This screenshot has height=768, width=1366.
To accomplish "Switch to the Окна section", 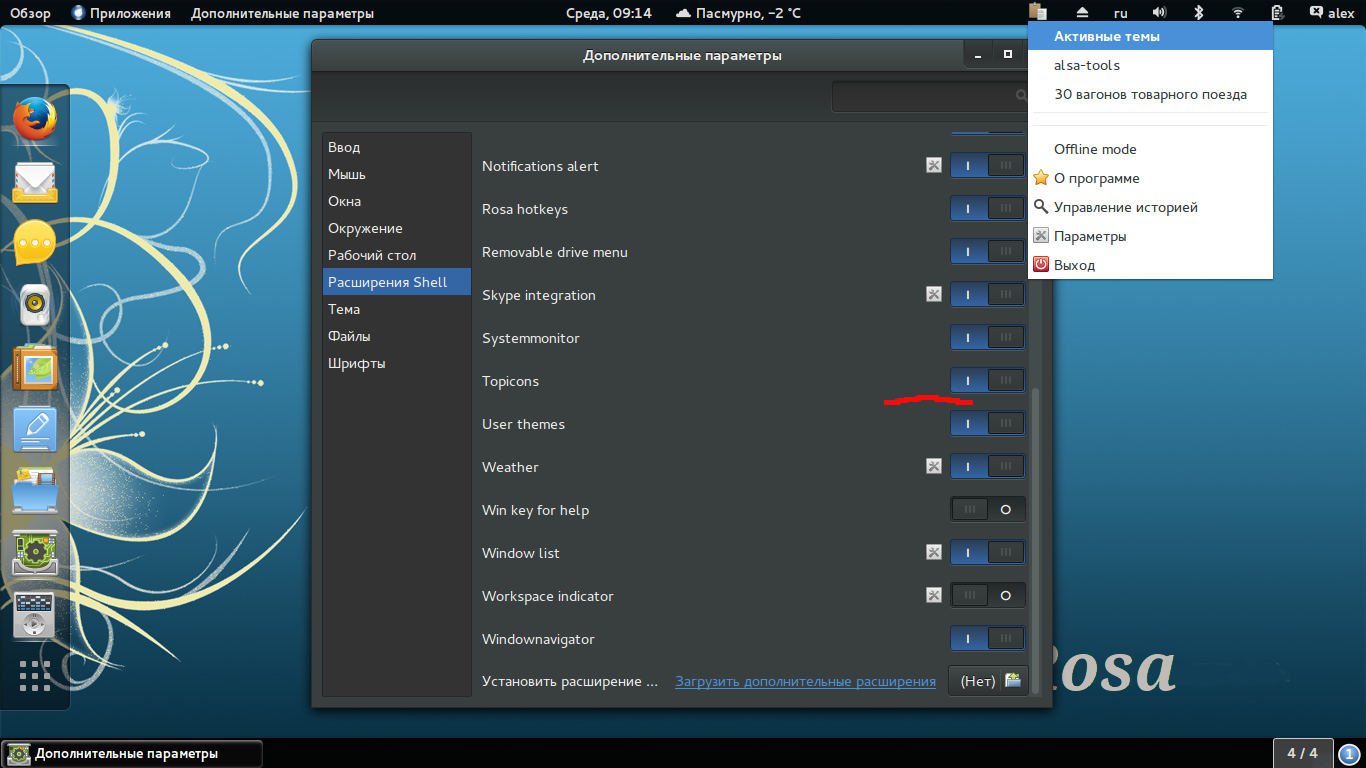I will (397, 201).
